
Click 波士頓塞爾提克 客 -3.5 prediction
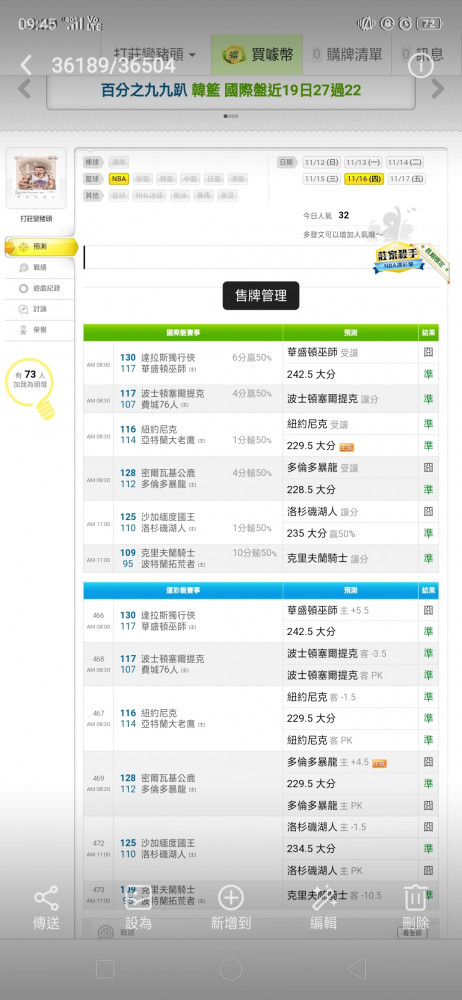(336, 654)
